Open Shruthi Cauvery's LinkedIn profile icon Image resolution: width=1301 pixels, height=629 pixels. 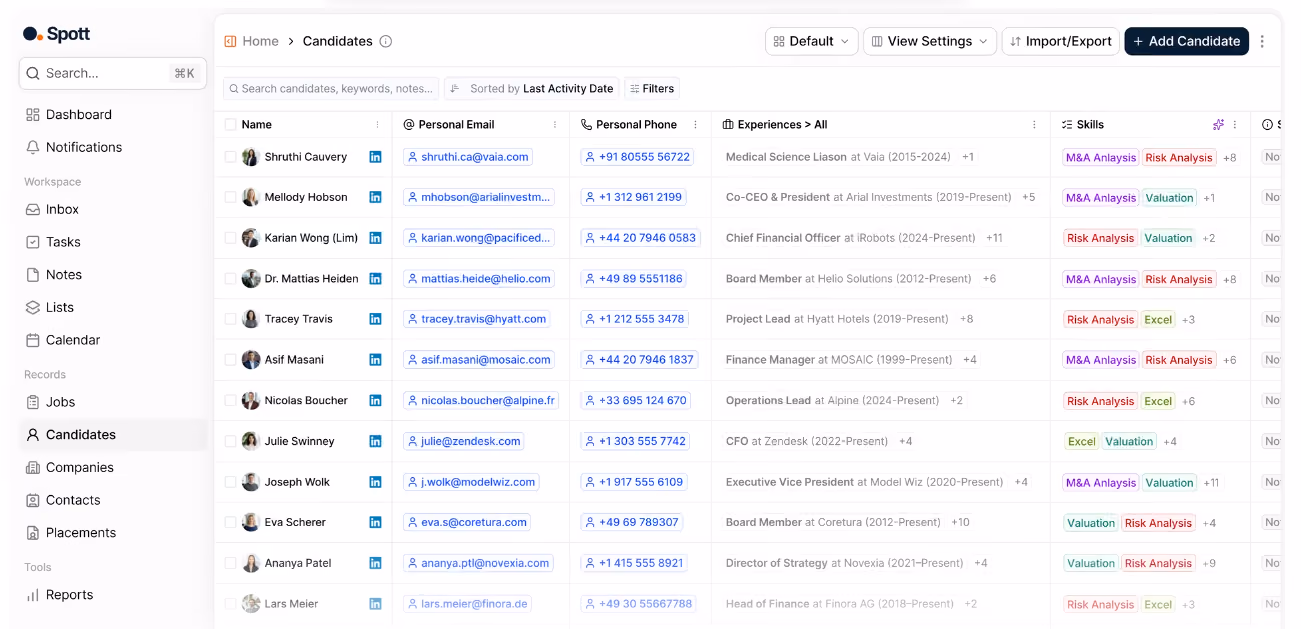coord(375,157)
